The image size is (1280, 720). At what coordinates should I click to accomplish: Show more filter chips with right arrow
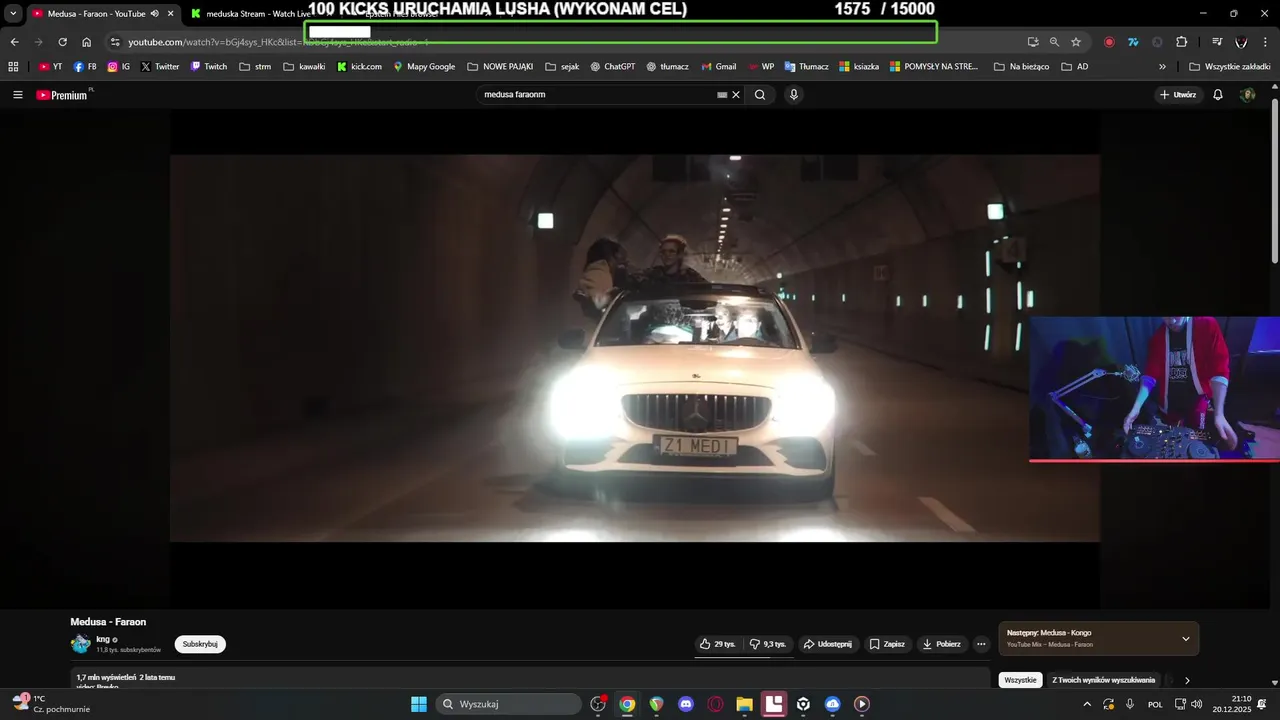(x=1187, y=680)
